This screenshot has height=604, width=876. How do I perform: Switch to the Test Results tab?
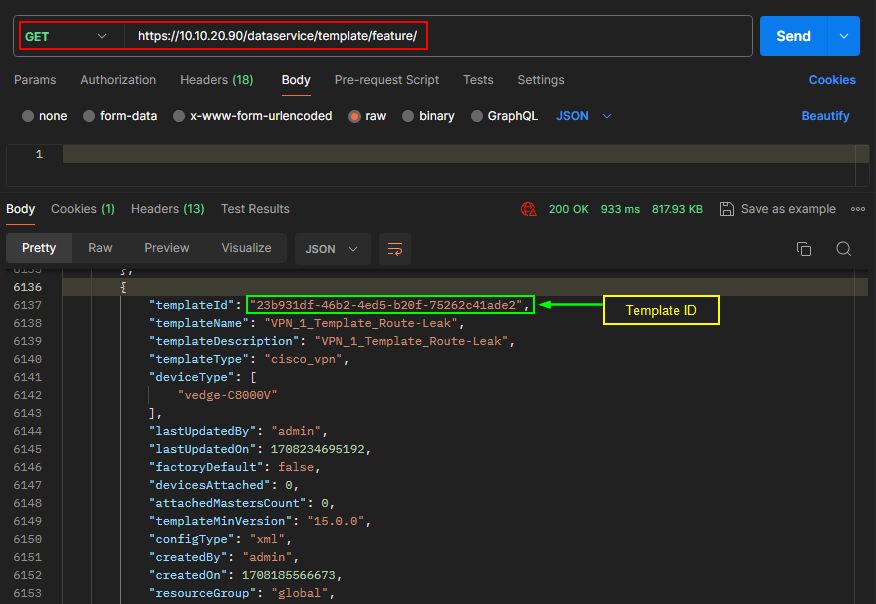click(255, 209)
